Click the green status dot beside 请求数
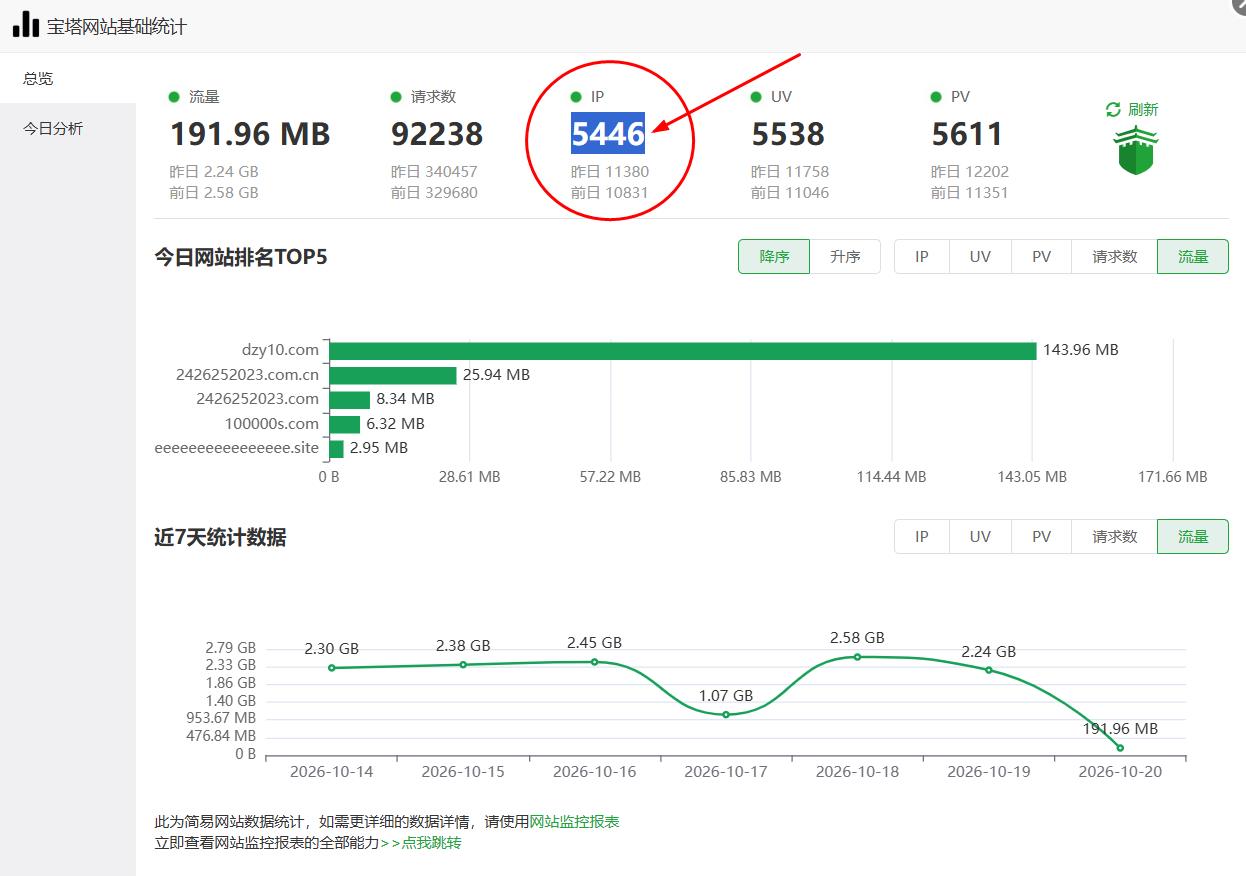This screenshot has width=1246, height=876. click(396, 97)
